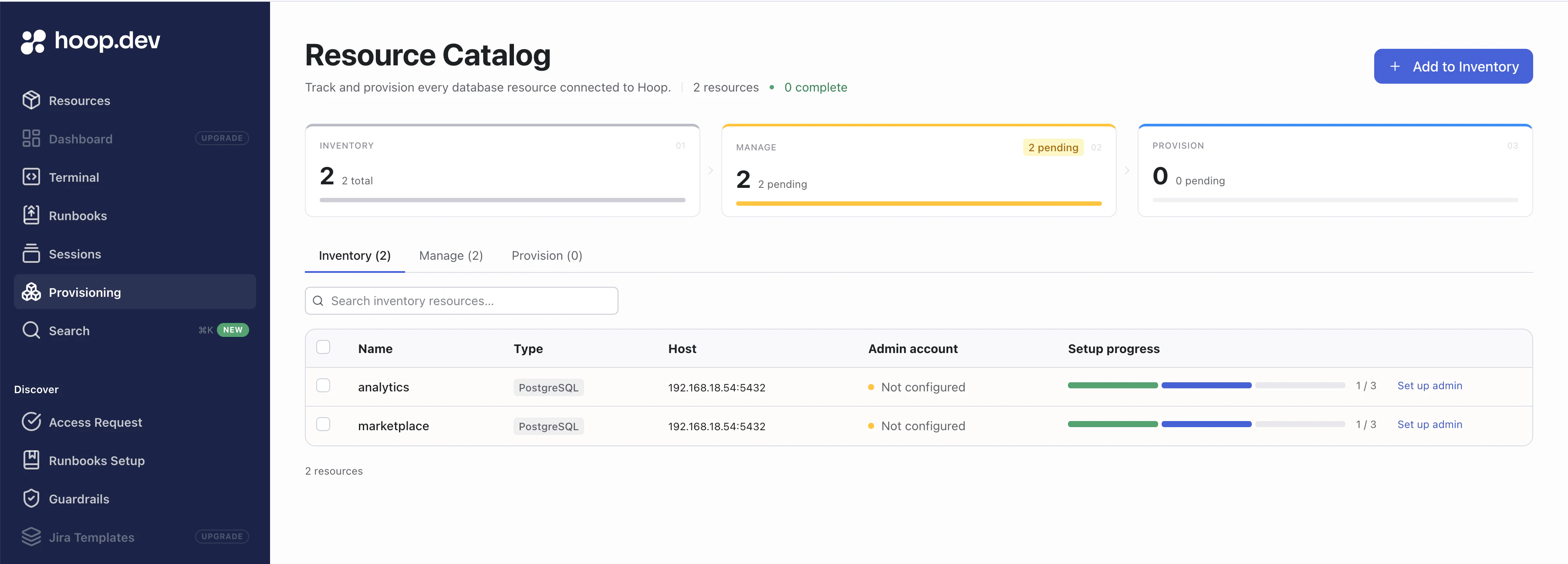Click the 0 complete status text
Image resolution: width=1568 pixels, height=564 pixels.
(816, 87)
